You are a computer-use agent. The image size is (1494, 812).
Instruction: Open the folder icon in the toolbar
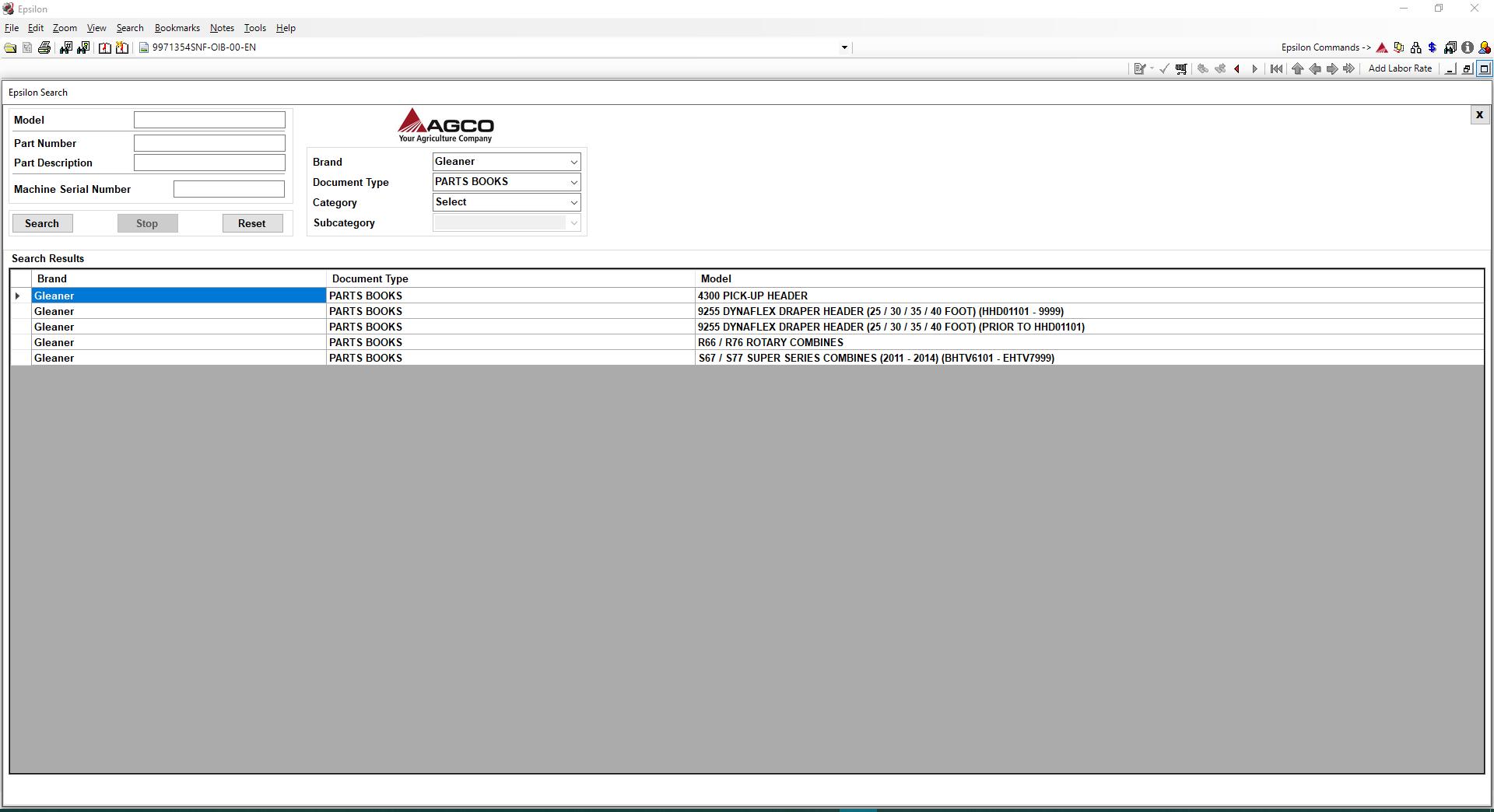click(10, 47)
